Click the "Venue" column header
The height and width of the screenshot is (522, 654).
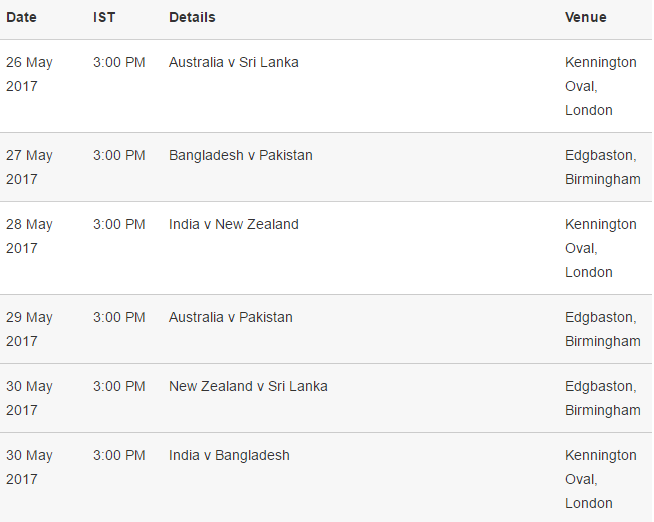click(x=585, y=17)
